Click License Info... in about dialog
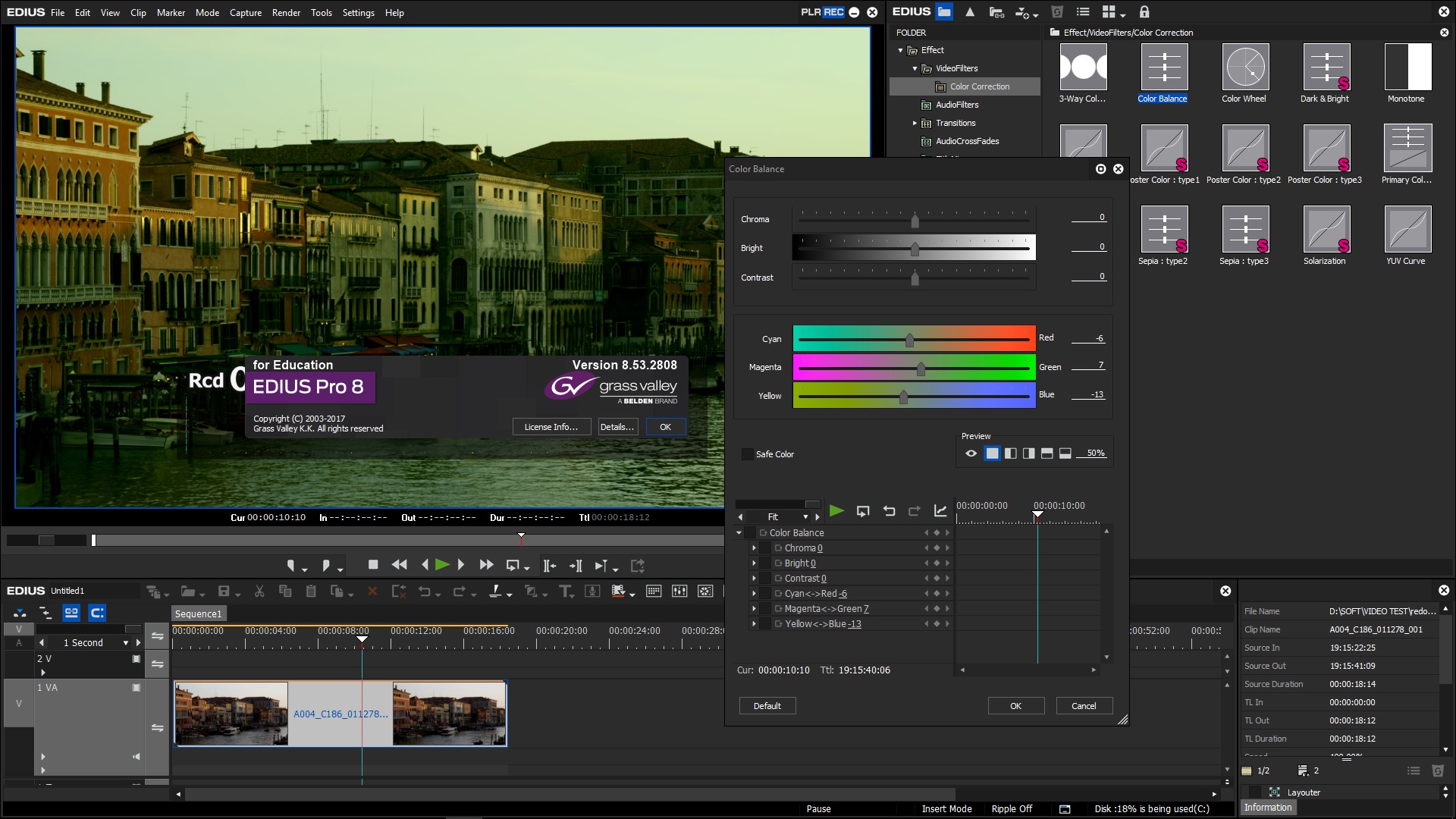Image resolution: width=1456 pixels, height=819 pixels. (551, 427)
